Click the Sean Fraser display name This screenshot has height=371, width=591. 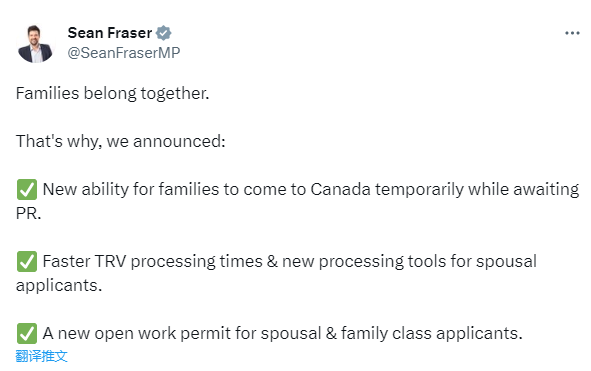pyautogui.click(x=110, y=33)
